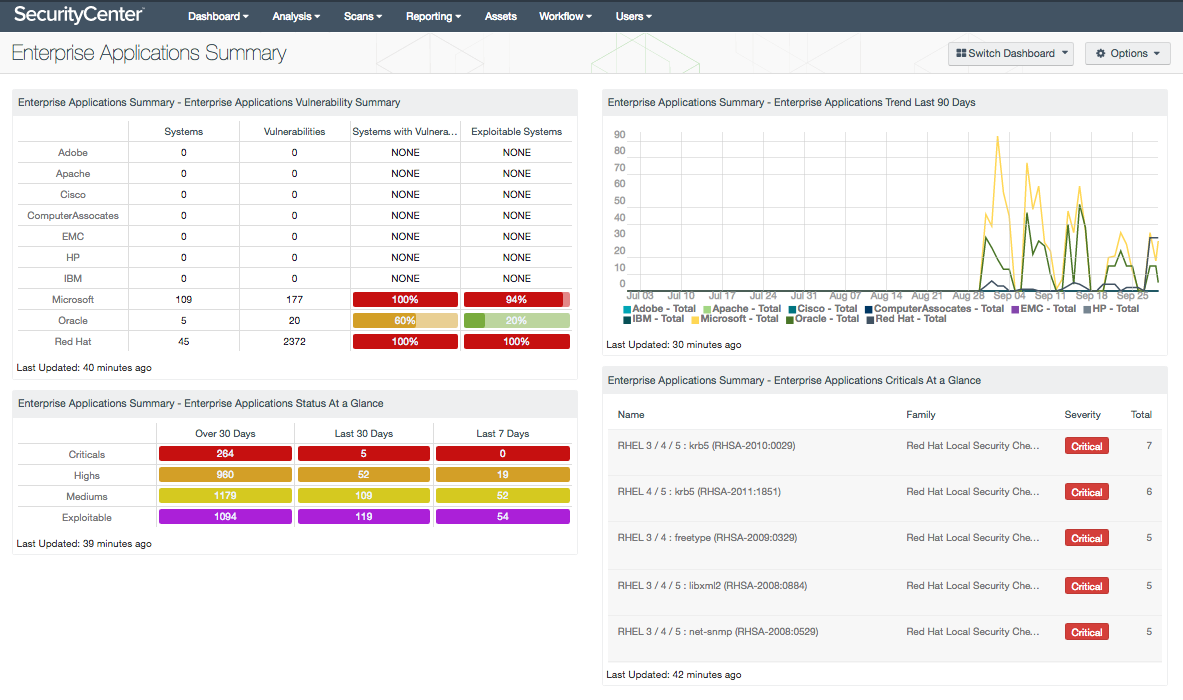1183x700 pixels.
Task: Click Red Hat 100% systems with vulnerabilities bar
Action: [405, 342]
